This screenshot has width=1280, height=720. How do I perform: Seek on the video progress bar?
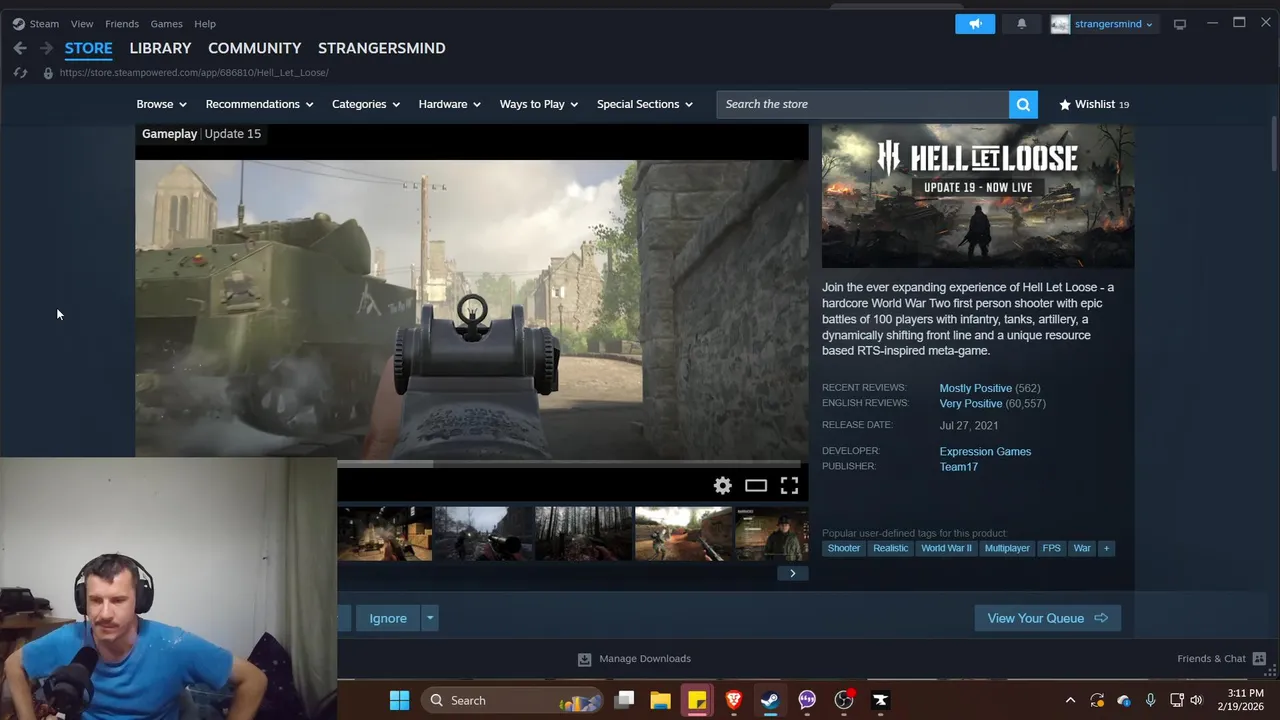point(570,464)
